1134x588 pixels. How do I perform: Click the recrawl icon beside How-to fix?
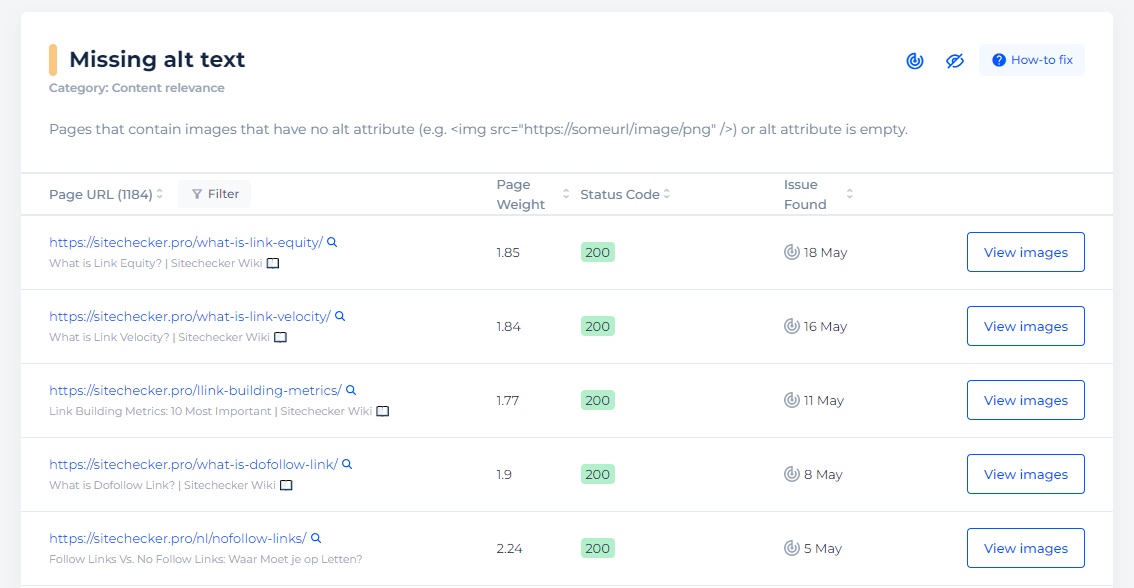click(x=915, y=61)
